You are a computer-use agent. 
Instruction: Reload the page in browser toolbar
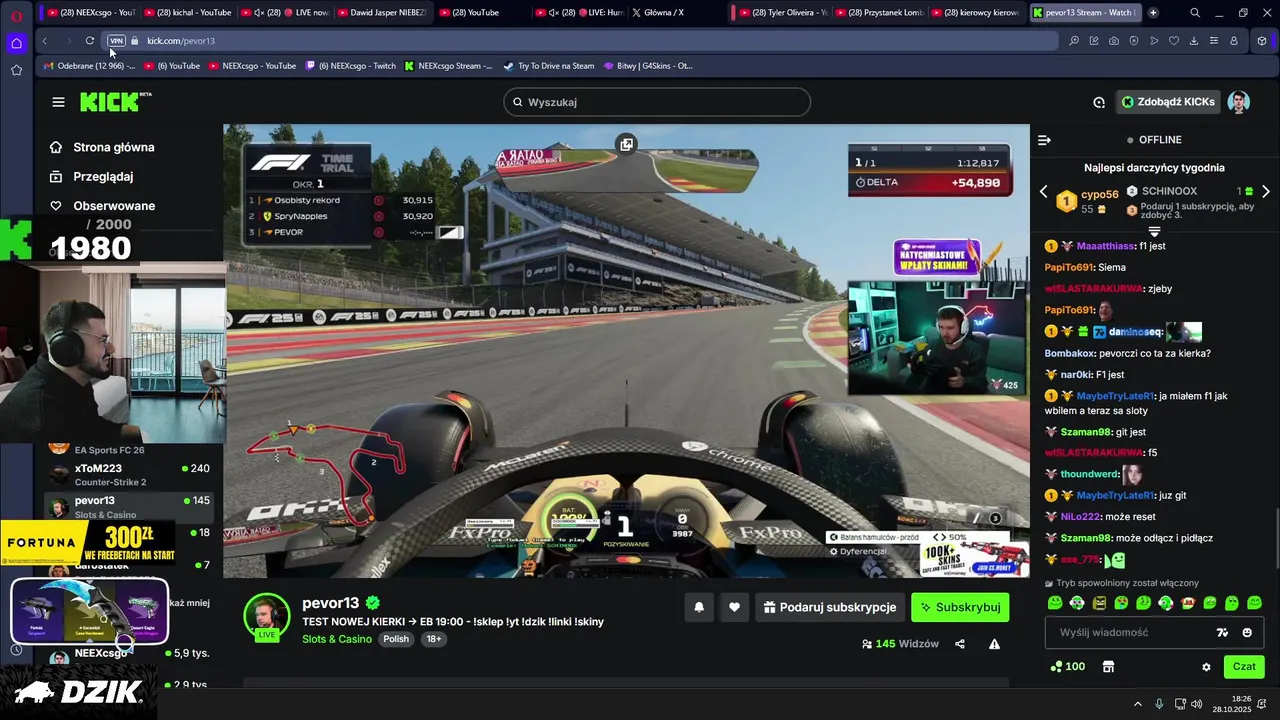[x=89, y=41]
